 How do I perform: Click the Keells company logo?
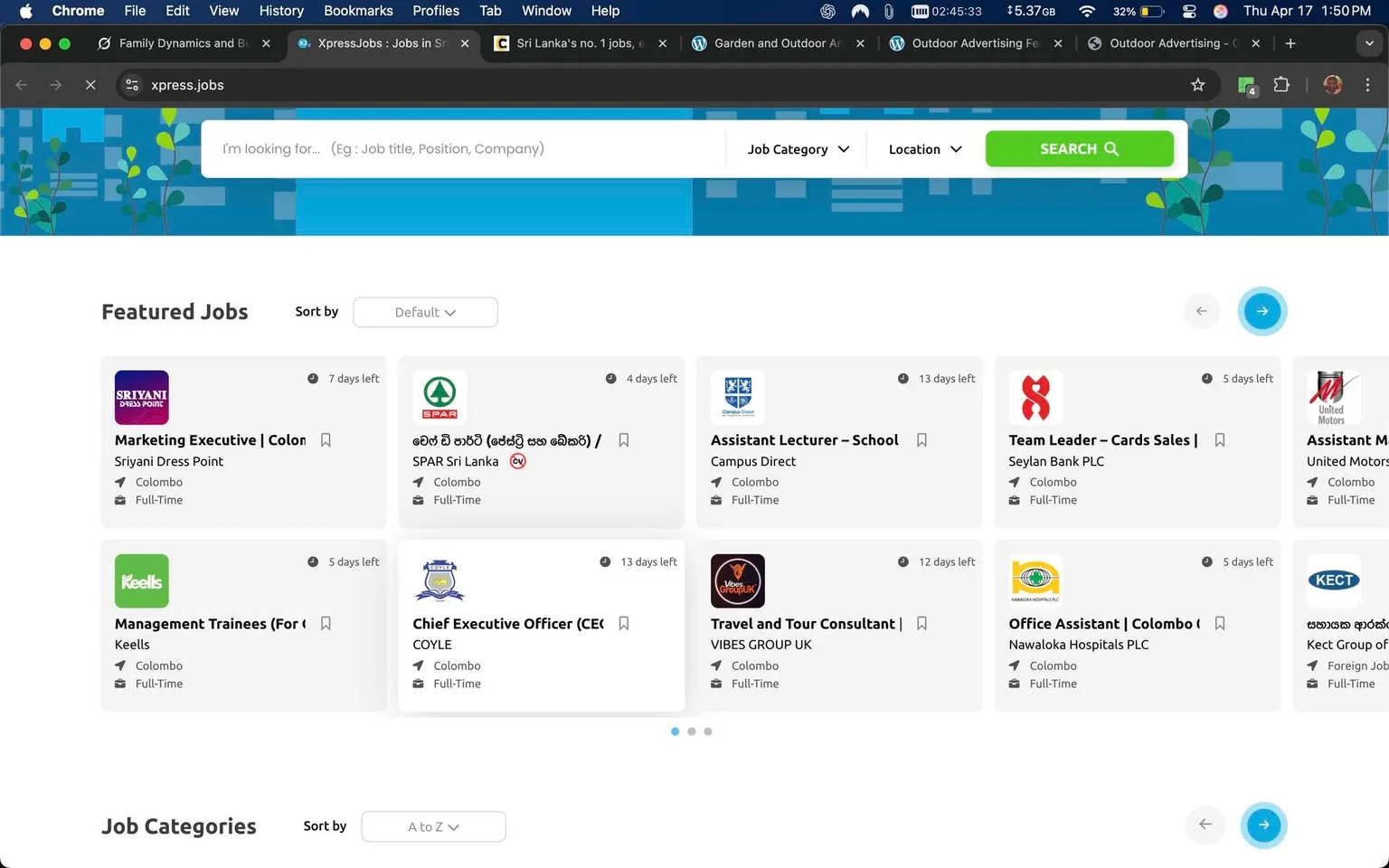141,580
